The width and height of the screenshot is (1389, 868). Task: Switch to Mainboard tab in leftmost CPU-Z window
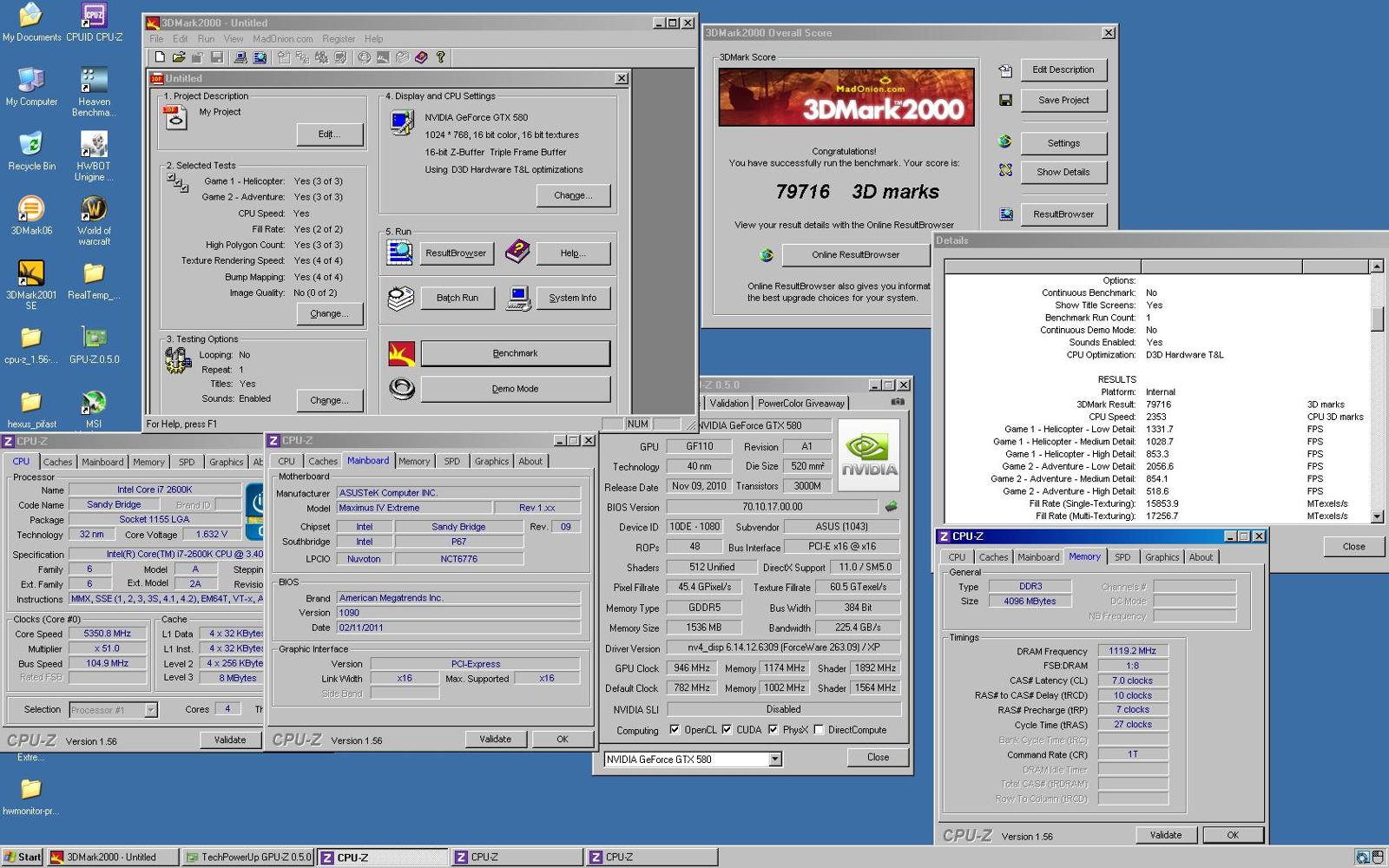[102, 462]
